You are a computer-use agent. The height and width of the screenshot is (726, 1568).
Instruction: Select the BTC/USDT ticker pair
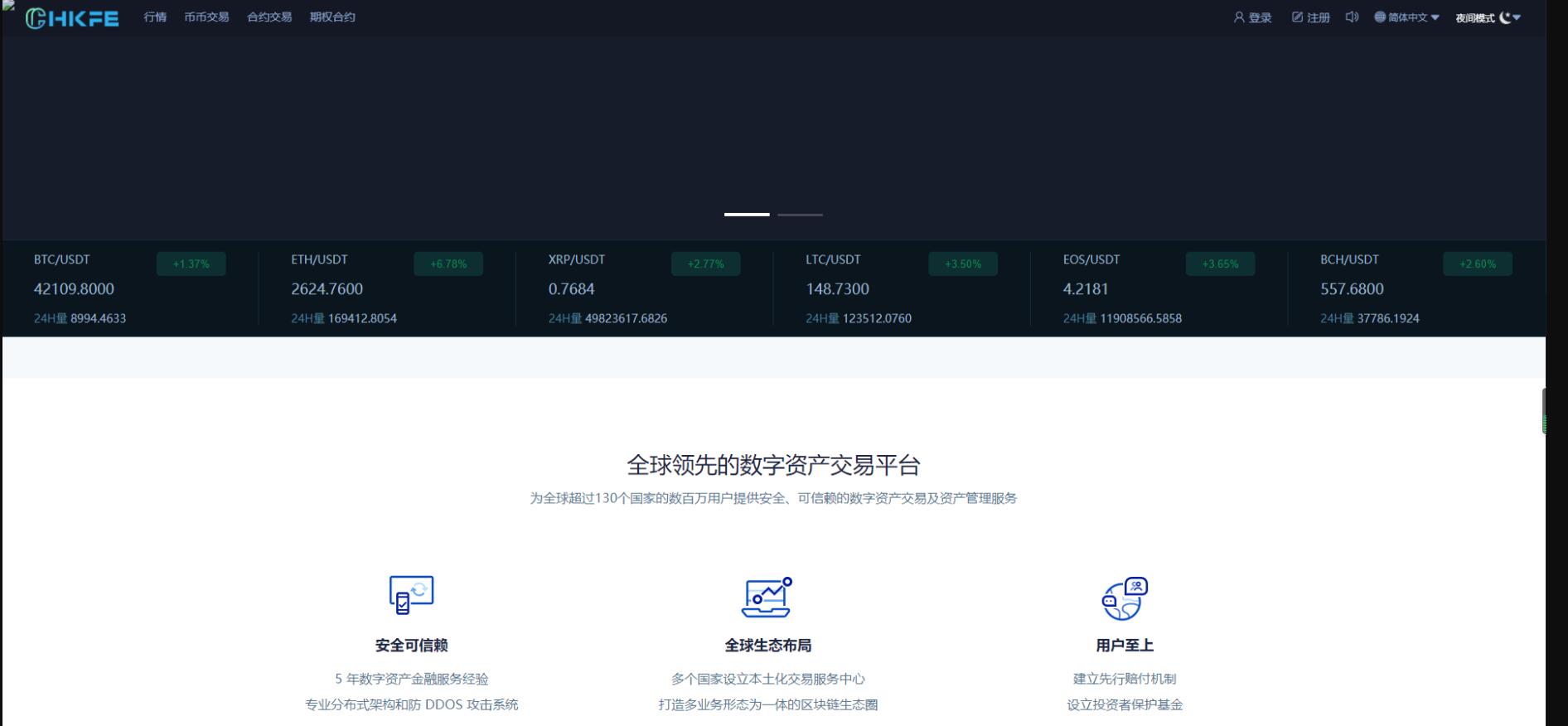point(62,259)
